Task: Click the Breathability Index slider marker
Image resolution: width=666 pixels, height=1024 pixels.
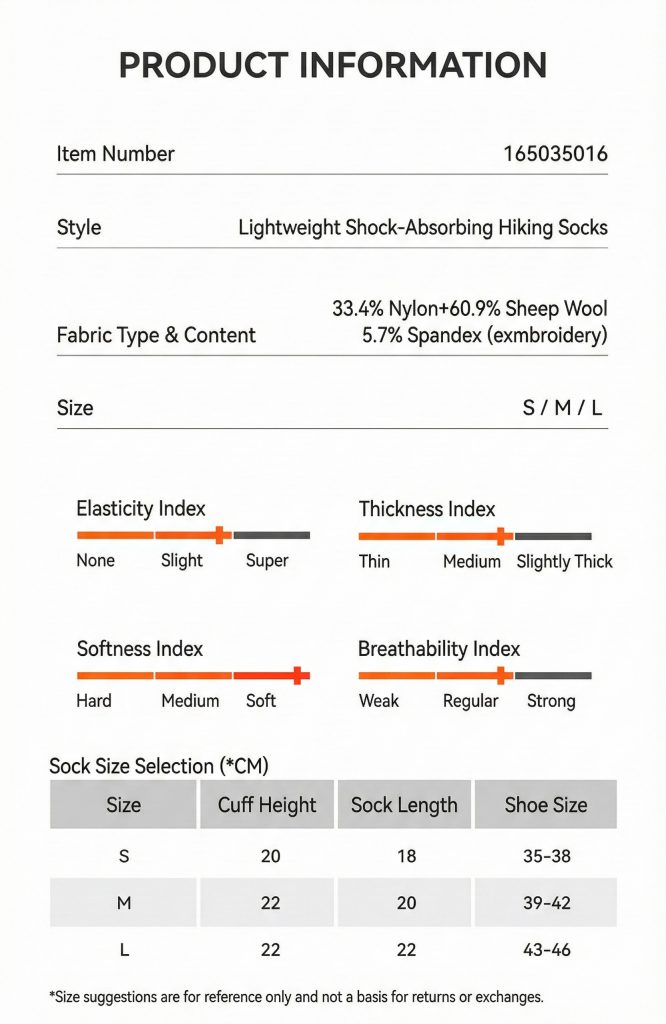Action: point(501,676)
